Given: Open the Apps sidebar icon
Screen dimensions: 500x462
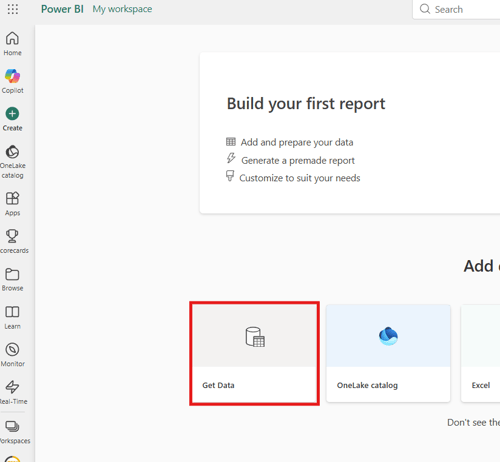Looking at the screenshot, I should pyautogui.click(x=12, y=204).
